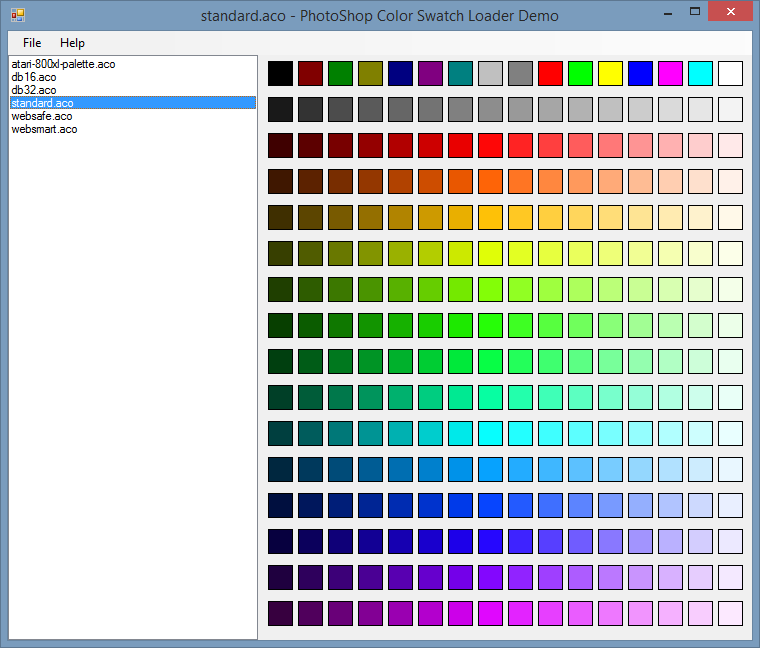The height and width of the screenshot is (648, 760).
Task: Pick the pure blue swatch in top row
Action: click(x=640, y=73)
